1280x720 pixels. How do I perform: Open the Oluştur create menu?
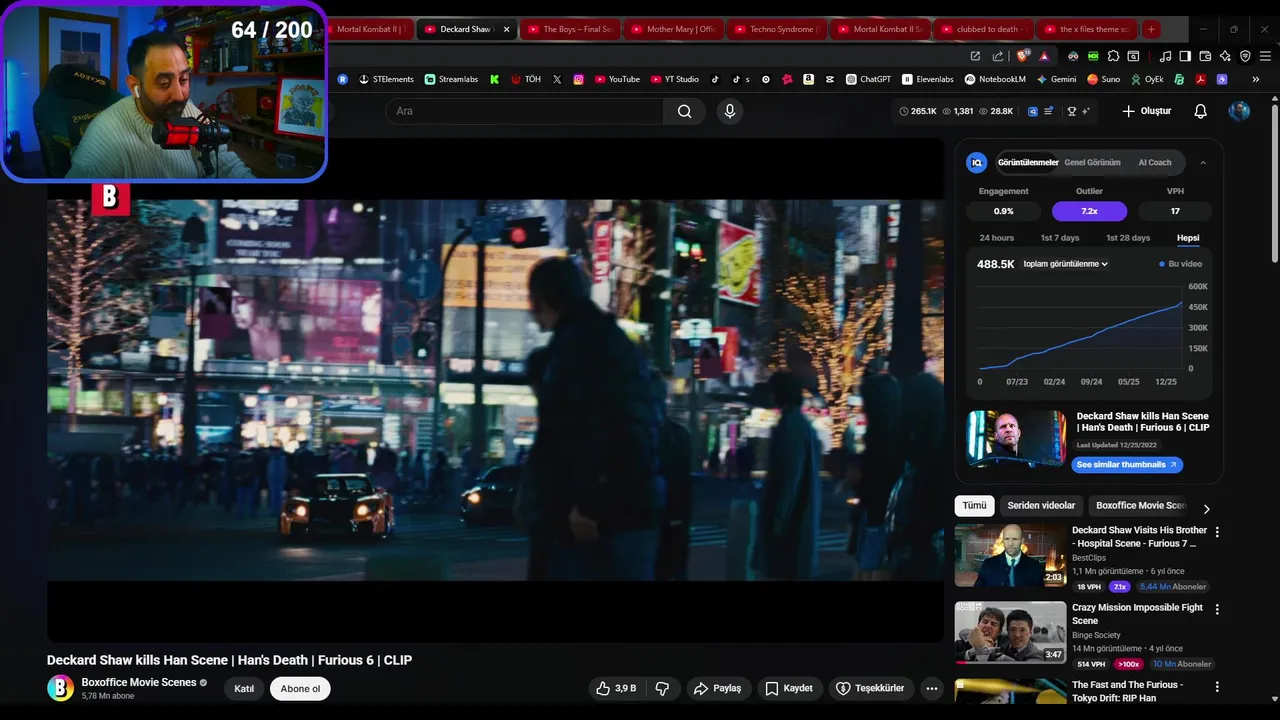(x=1147, y=111)
